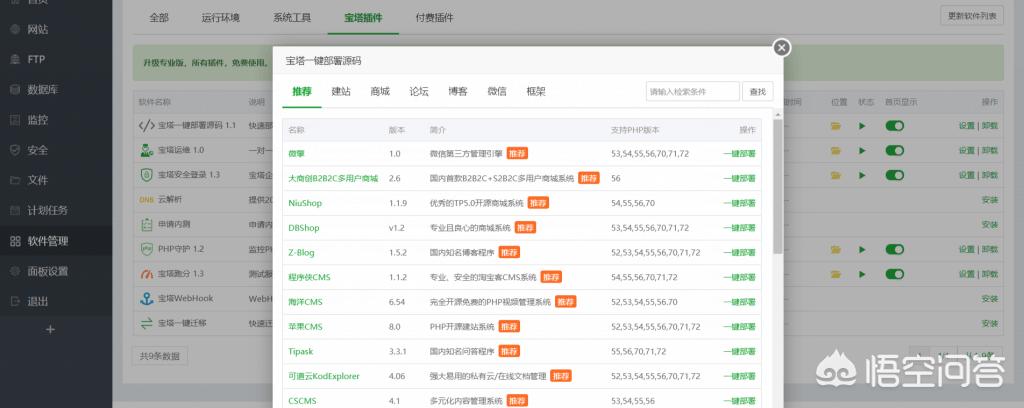Open 监控 in the sidebar
The width and height of the screenshot is (1024, 408).
pos(37,120)
